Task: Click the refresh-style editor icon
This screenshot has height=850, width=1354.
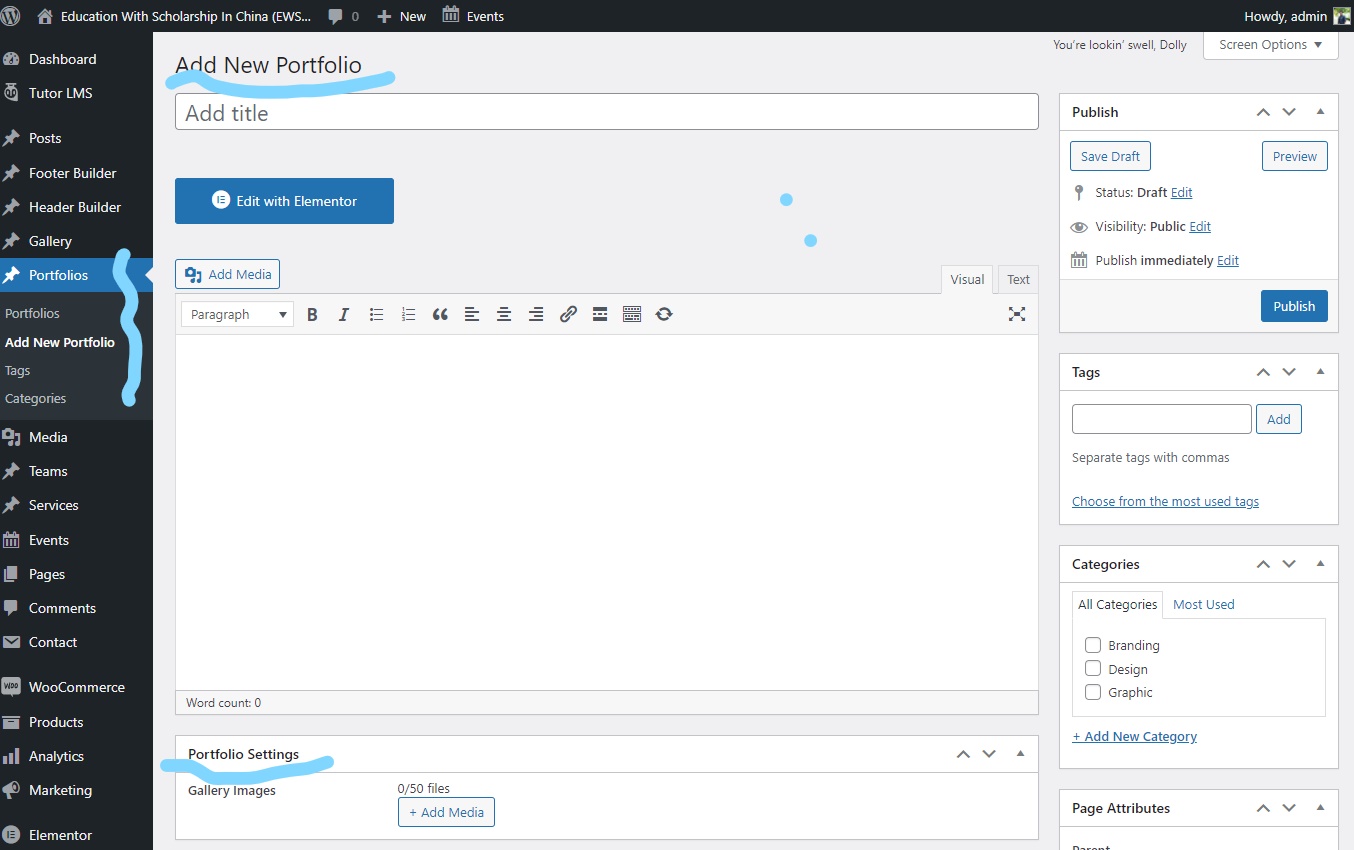Action: pos(664,314)
